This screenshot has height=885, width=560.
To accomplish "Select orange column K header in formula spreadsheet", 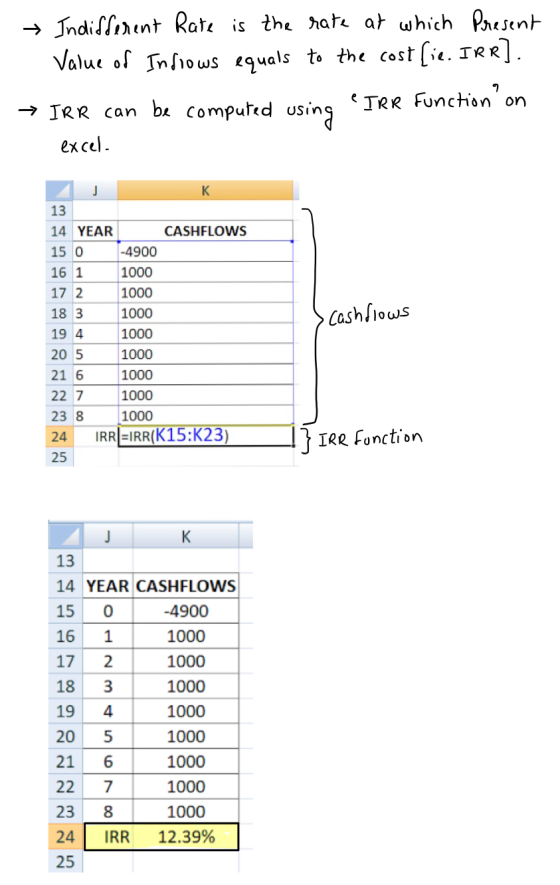I will pyautogui.click(x=205, y=190).
